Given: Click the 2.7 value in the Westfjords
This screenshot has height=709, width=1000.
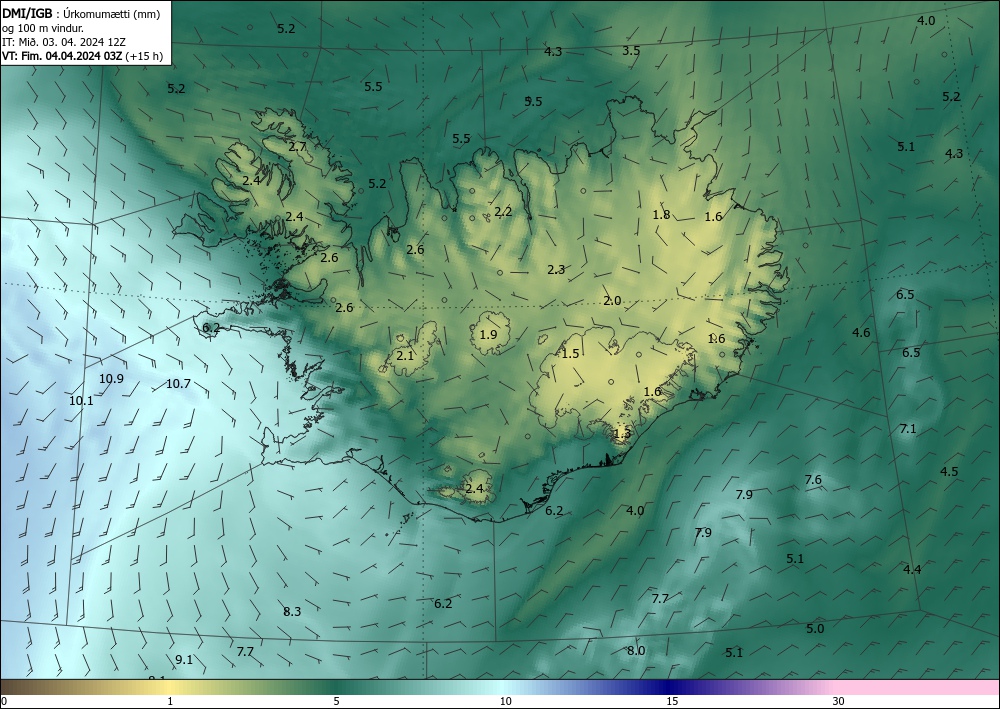Looking at the screenshot, I should [x=297, y=146].
